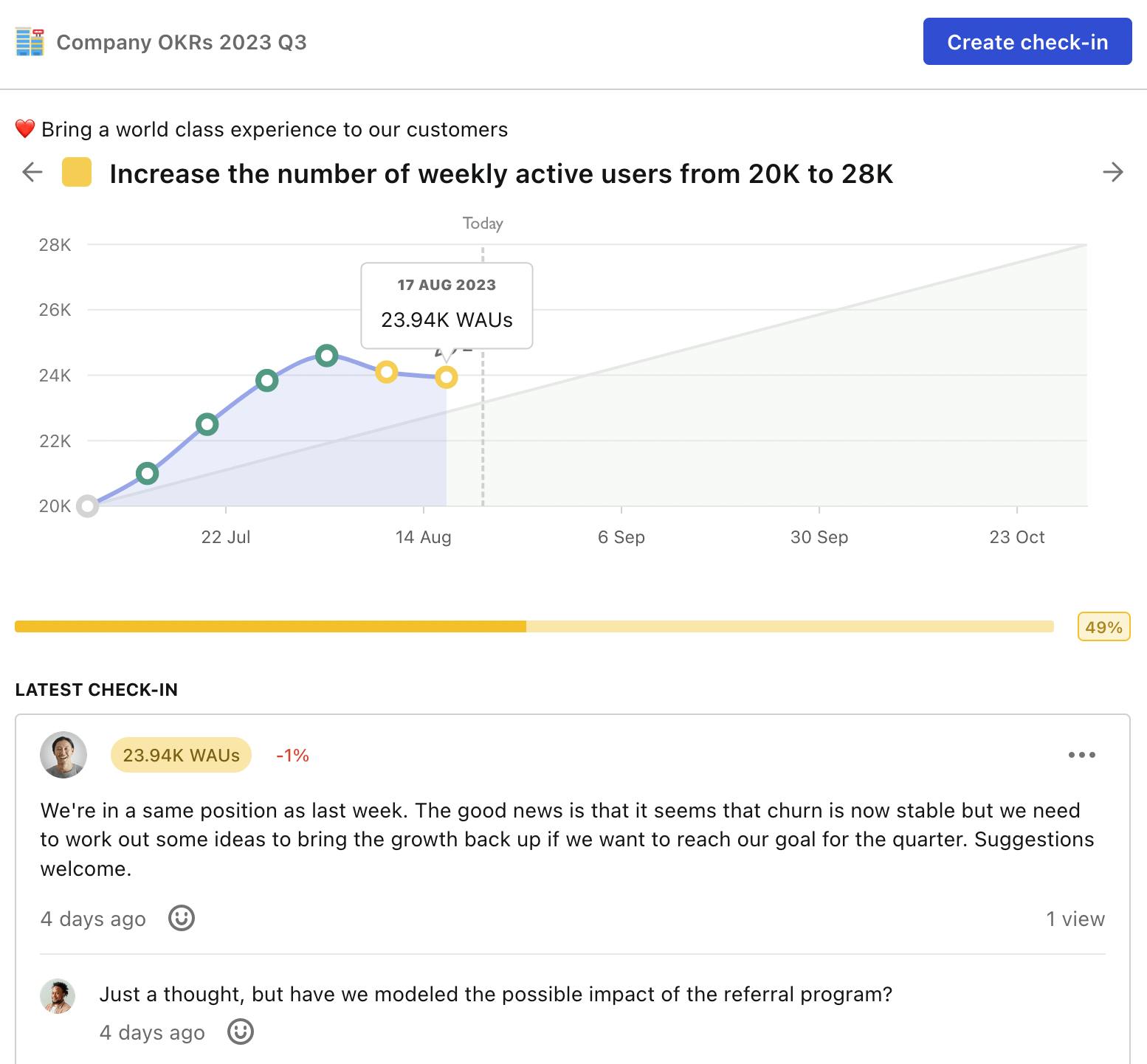1147x1064 pixels.
Task: Select the peak green data point
Action: coord(326,356)
